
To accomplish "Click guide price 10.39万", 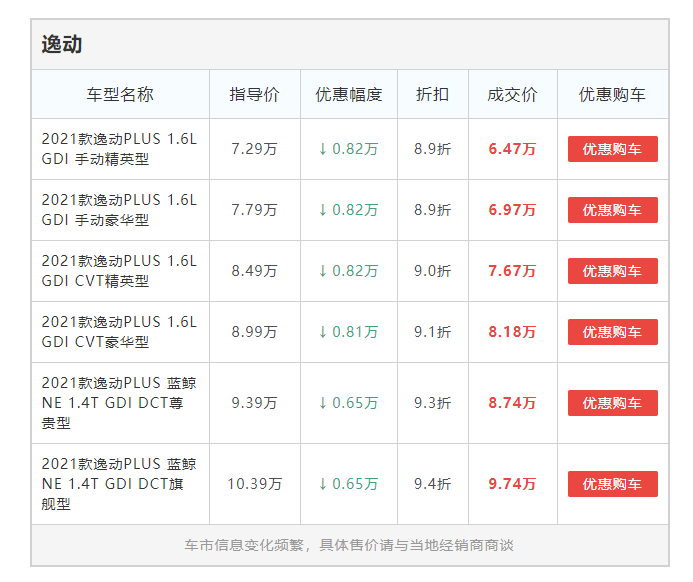I will [x=255, y=484].
